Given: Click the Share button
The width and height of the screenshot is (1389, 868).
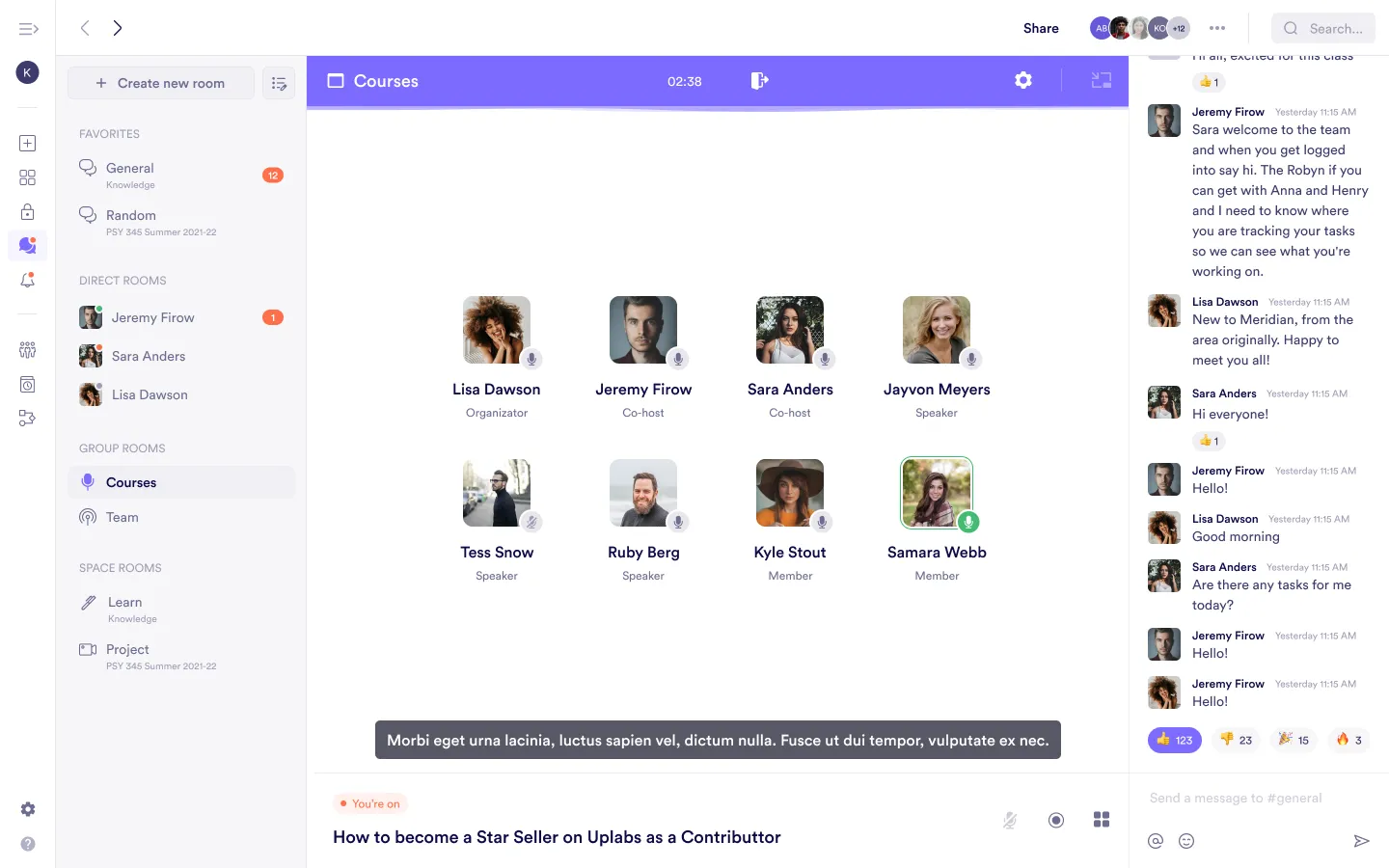Looking at the screenshot, I should 1041,29.
